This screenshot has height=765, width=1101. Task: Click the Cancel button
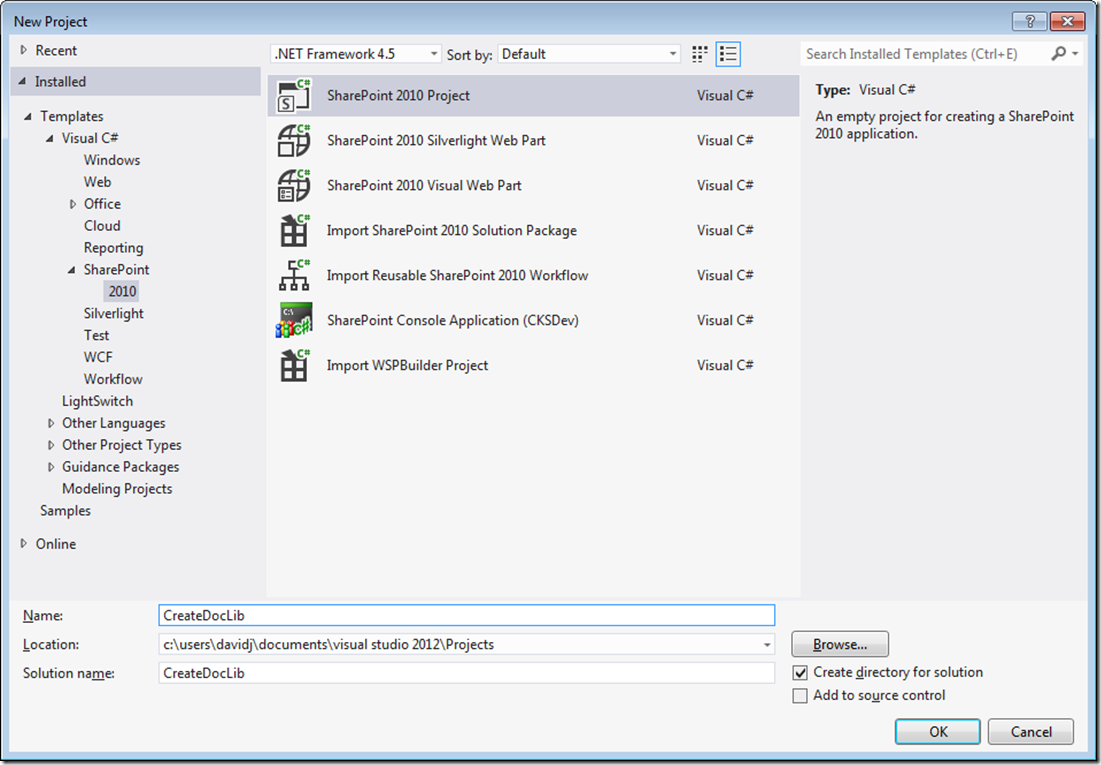[x=1031, y=732]
